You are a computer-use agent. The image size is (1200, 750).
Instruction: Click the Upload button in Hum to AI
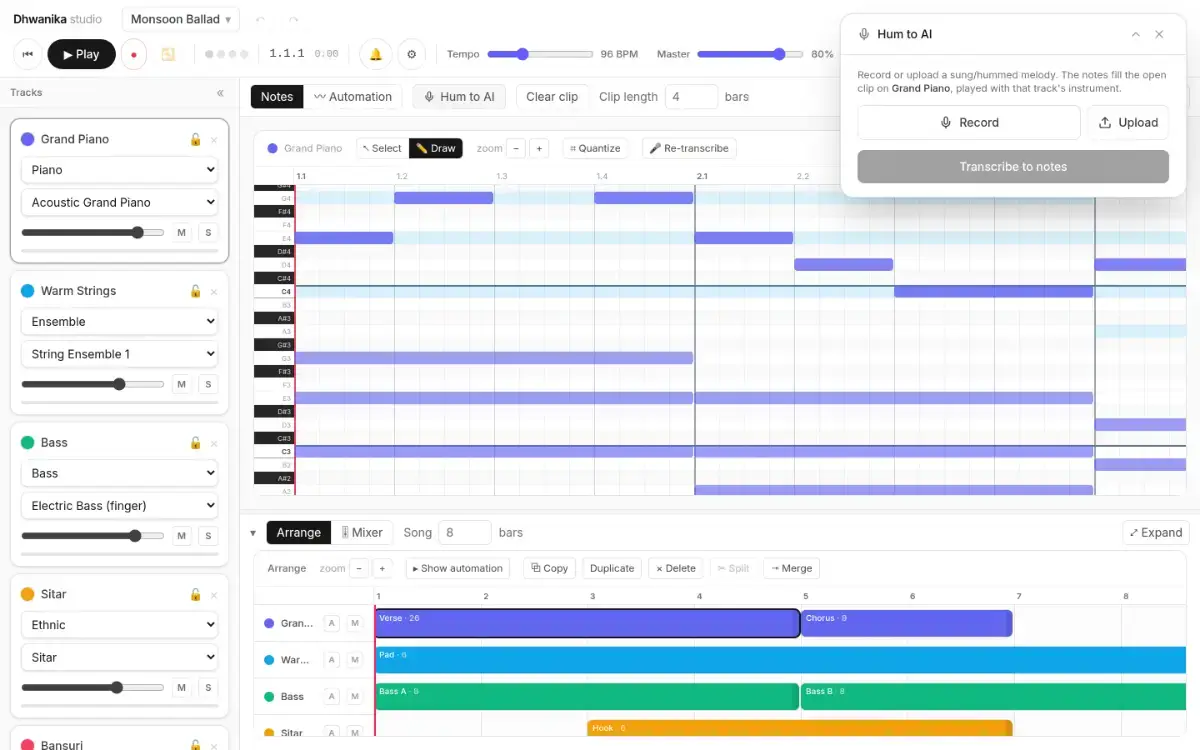pyautogui.click(x=1128, y=123)
